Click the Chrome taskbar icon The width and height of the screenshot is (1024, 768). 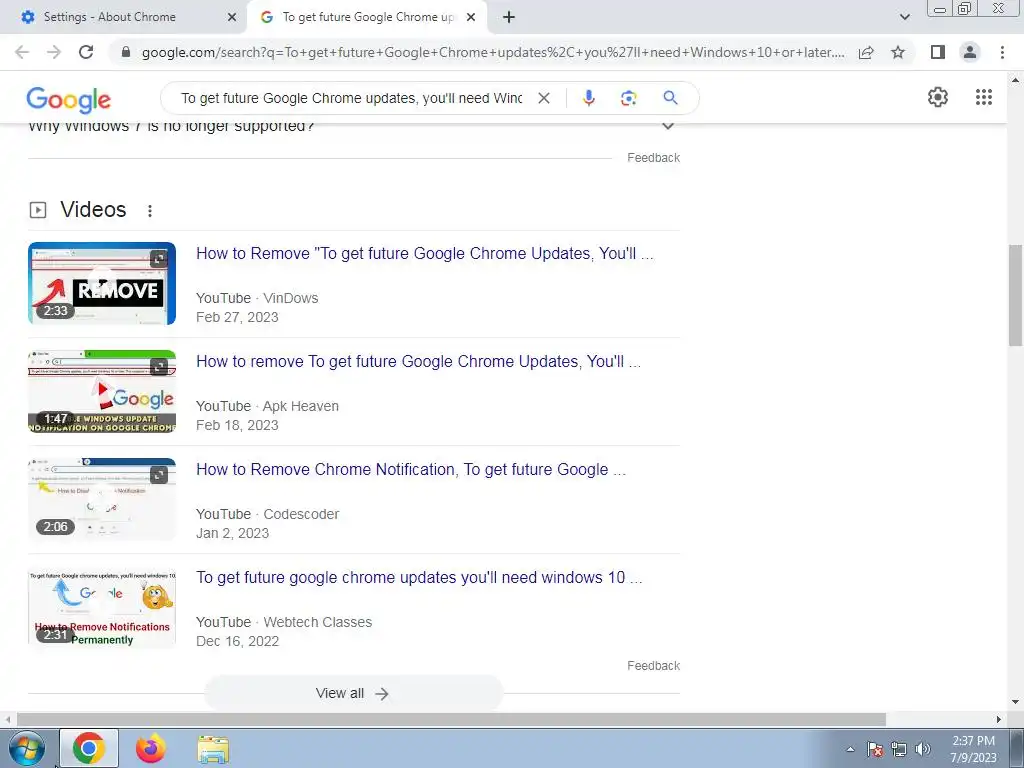[89, 748]
